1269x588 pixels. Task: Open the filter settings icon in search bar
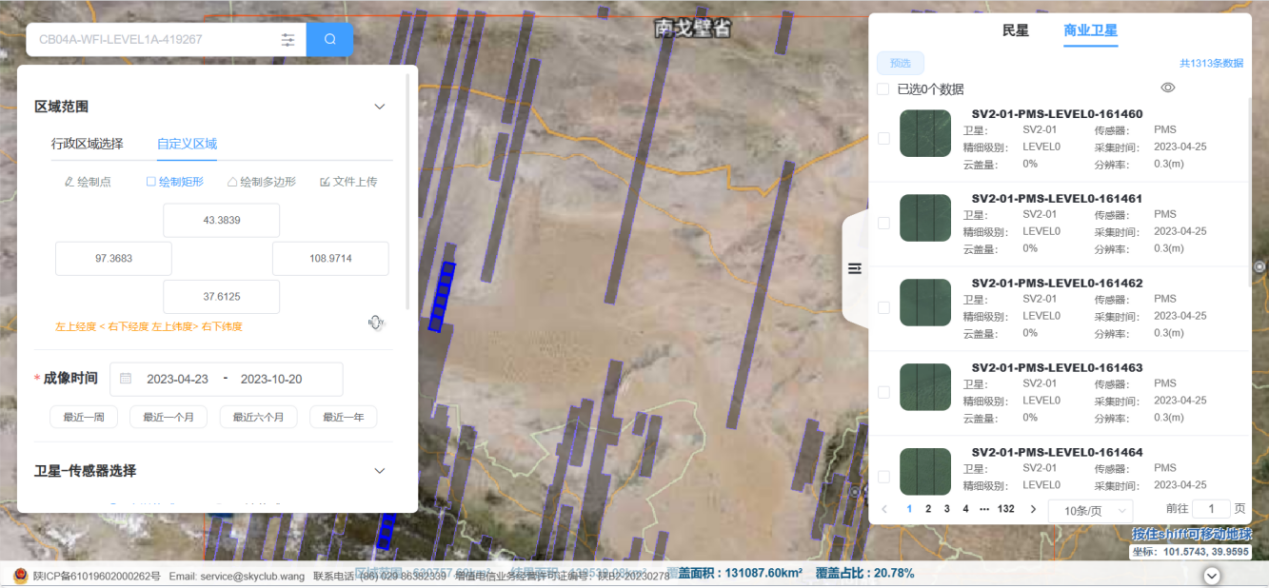288,40
